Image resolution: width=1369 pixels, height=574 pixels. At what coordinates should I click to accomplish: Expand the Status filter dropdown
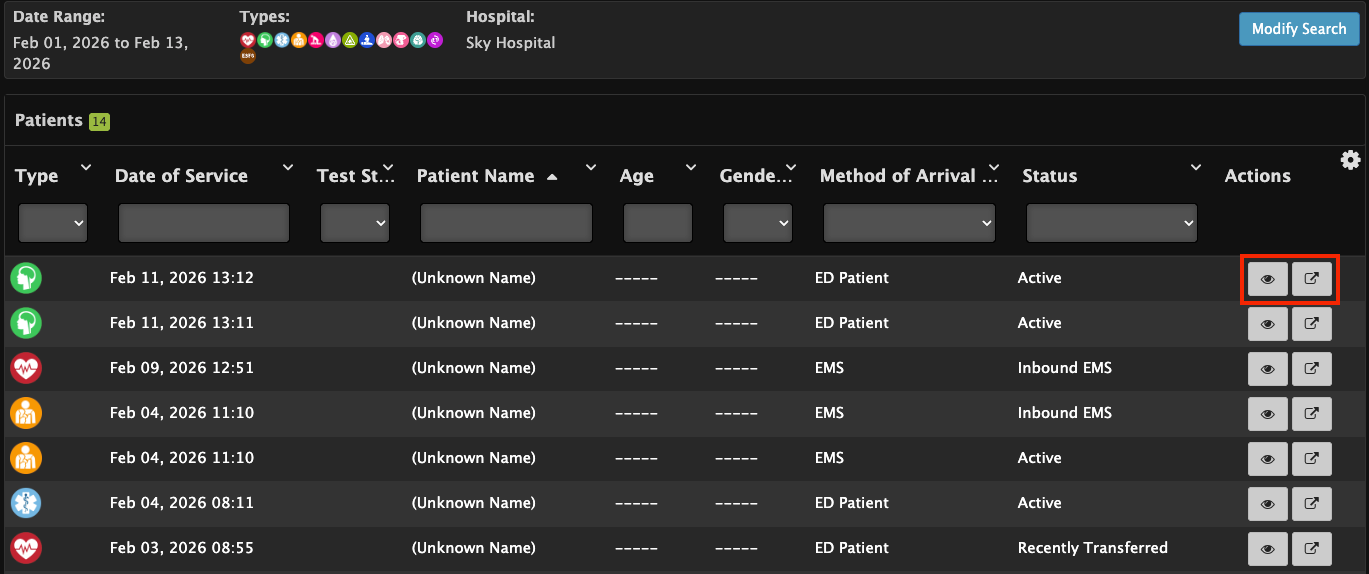click(x=1111, y=223)
